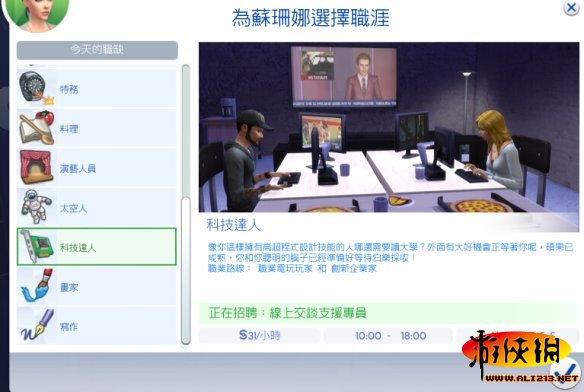584x392 pixels.
Task: Click the 創新企業家 career branch text
Action: point(354,268)
